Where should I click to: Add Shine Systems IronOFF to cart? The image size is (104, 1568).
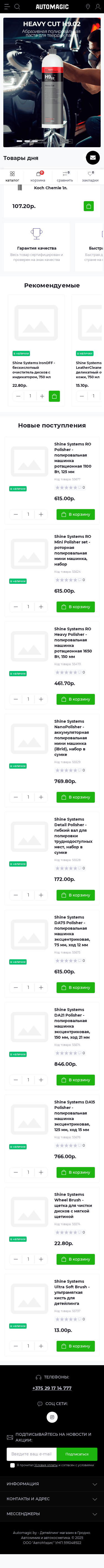[54, 396]
